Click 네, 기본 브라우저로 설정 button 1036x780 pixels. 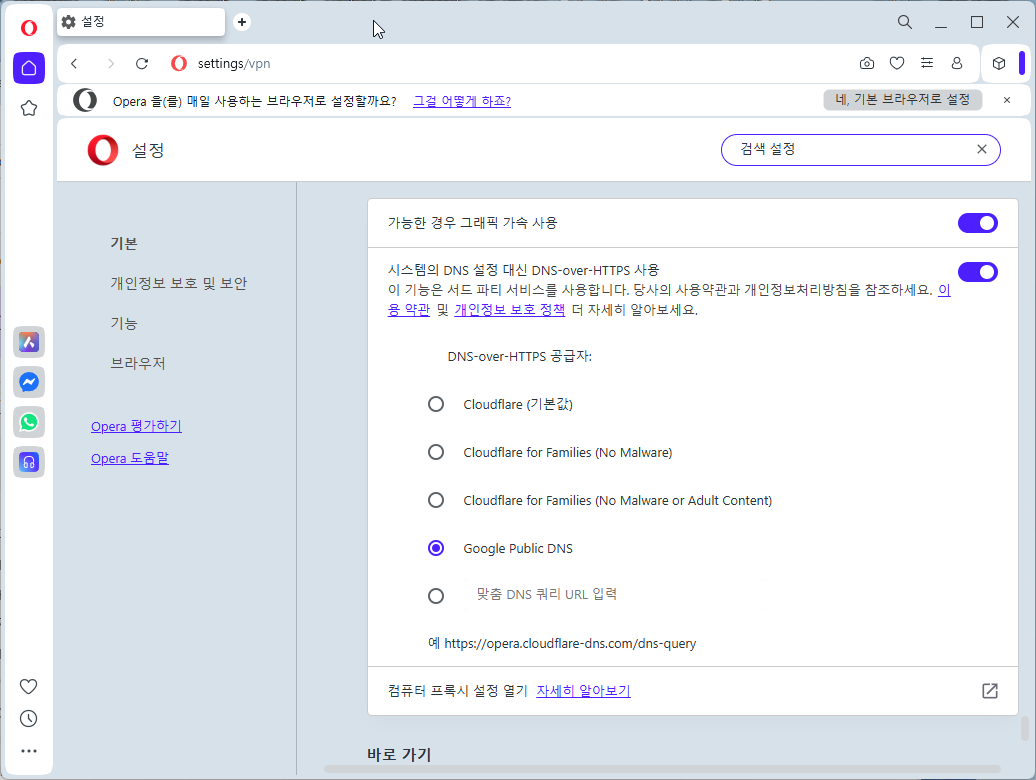click(x=901, y=100)
